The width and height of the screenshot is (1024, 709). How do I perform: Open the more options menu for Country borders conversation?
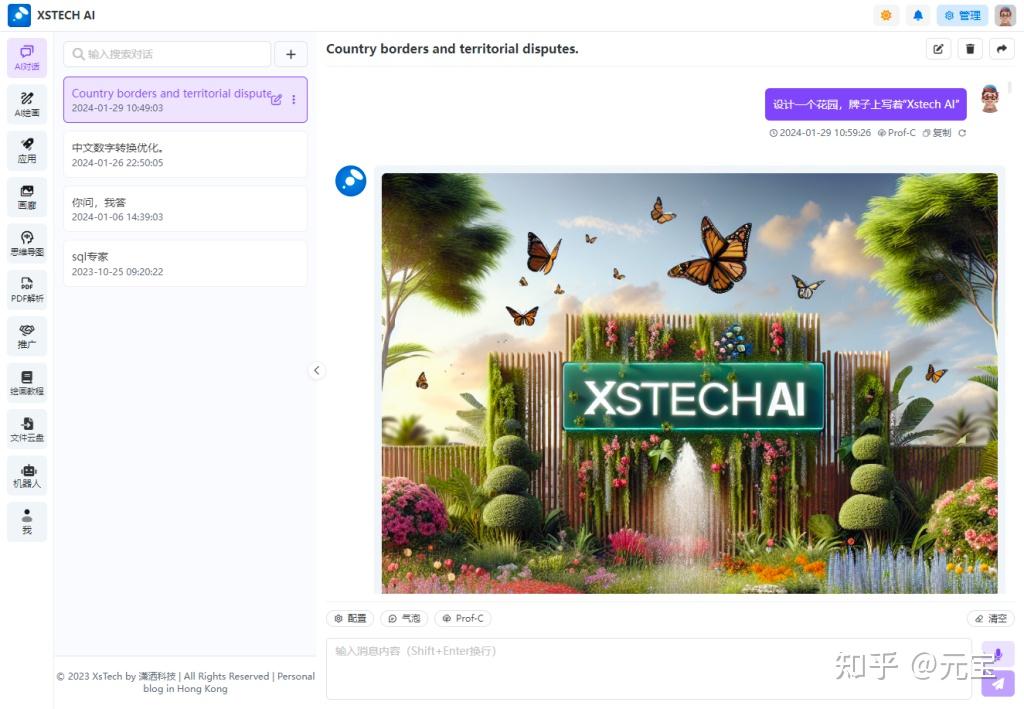tap(293, 99)
